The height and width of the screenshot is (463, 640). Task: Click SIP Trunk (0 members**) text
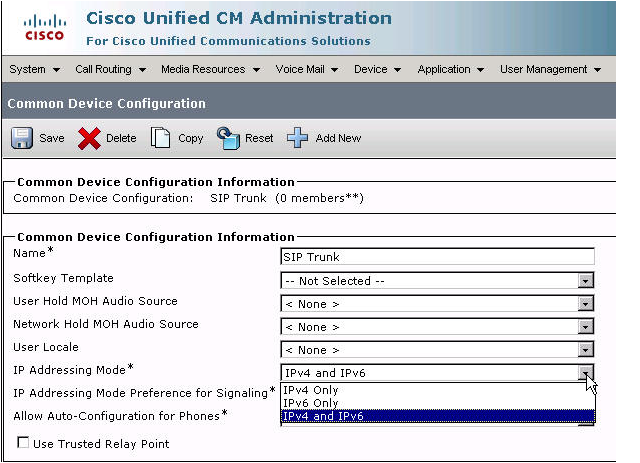pos(287,198)
